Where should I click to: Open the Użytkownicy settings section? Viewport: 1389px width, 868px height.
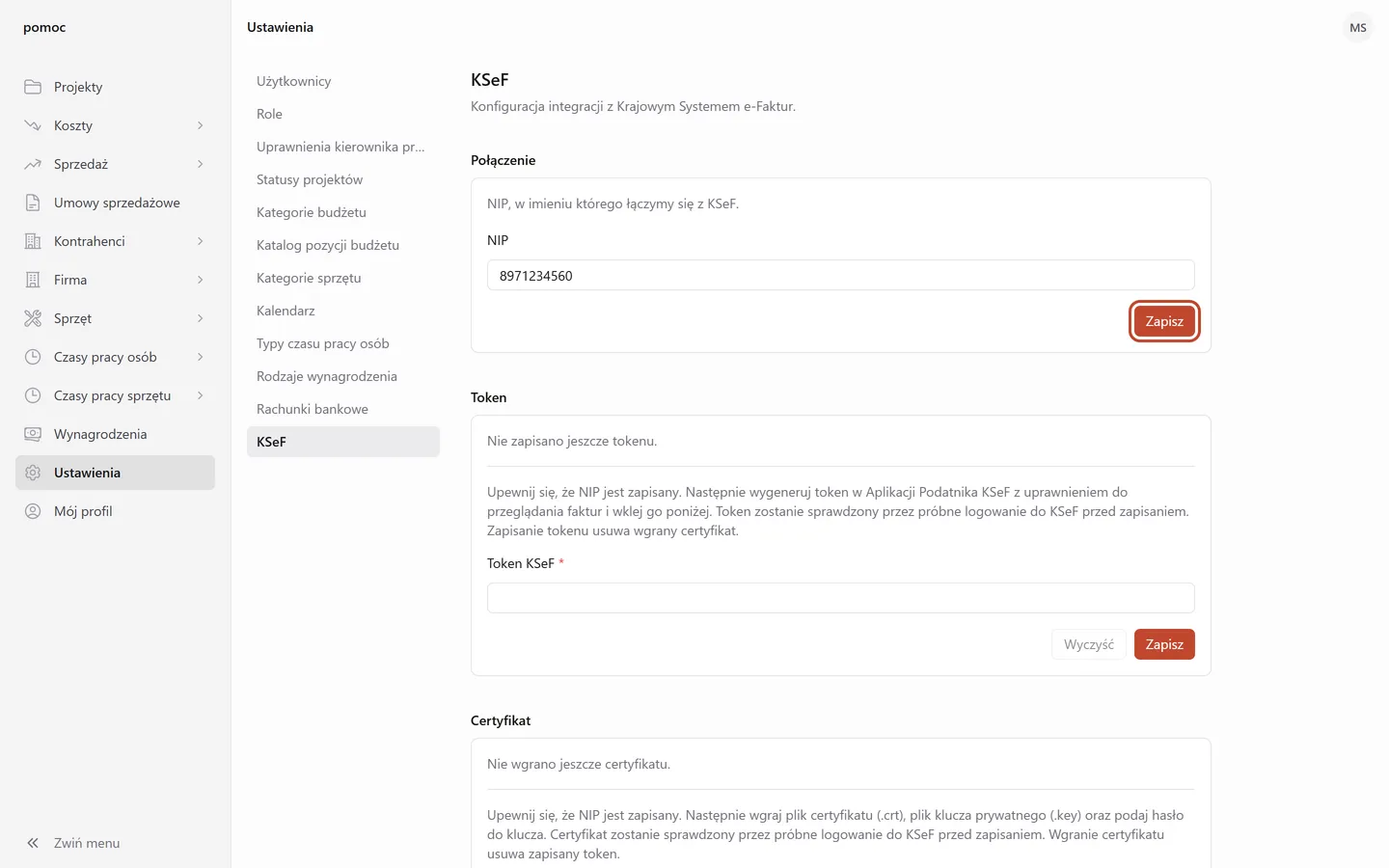pyautogui.click(x=343, y=81)
